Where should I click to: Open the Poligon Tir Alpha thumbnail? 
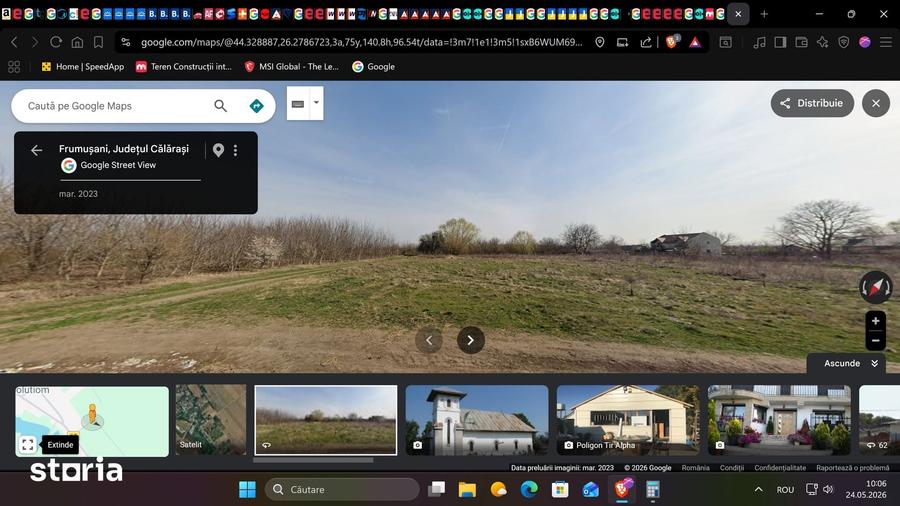(628, 420)
